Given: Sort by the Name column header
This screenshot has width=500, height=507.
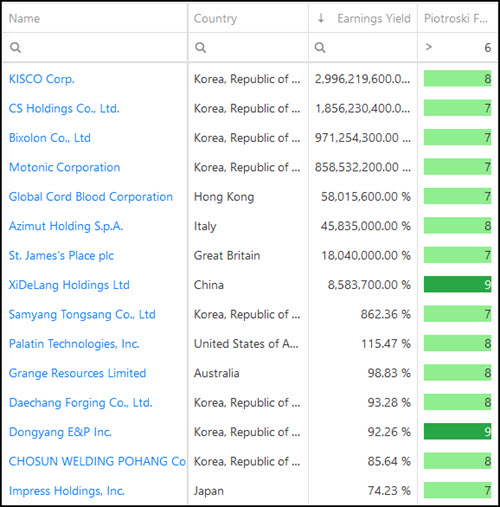Looking at the screenshot, I should pyautogui.click(x=24, y=18).
